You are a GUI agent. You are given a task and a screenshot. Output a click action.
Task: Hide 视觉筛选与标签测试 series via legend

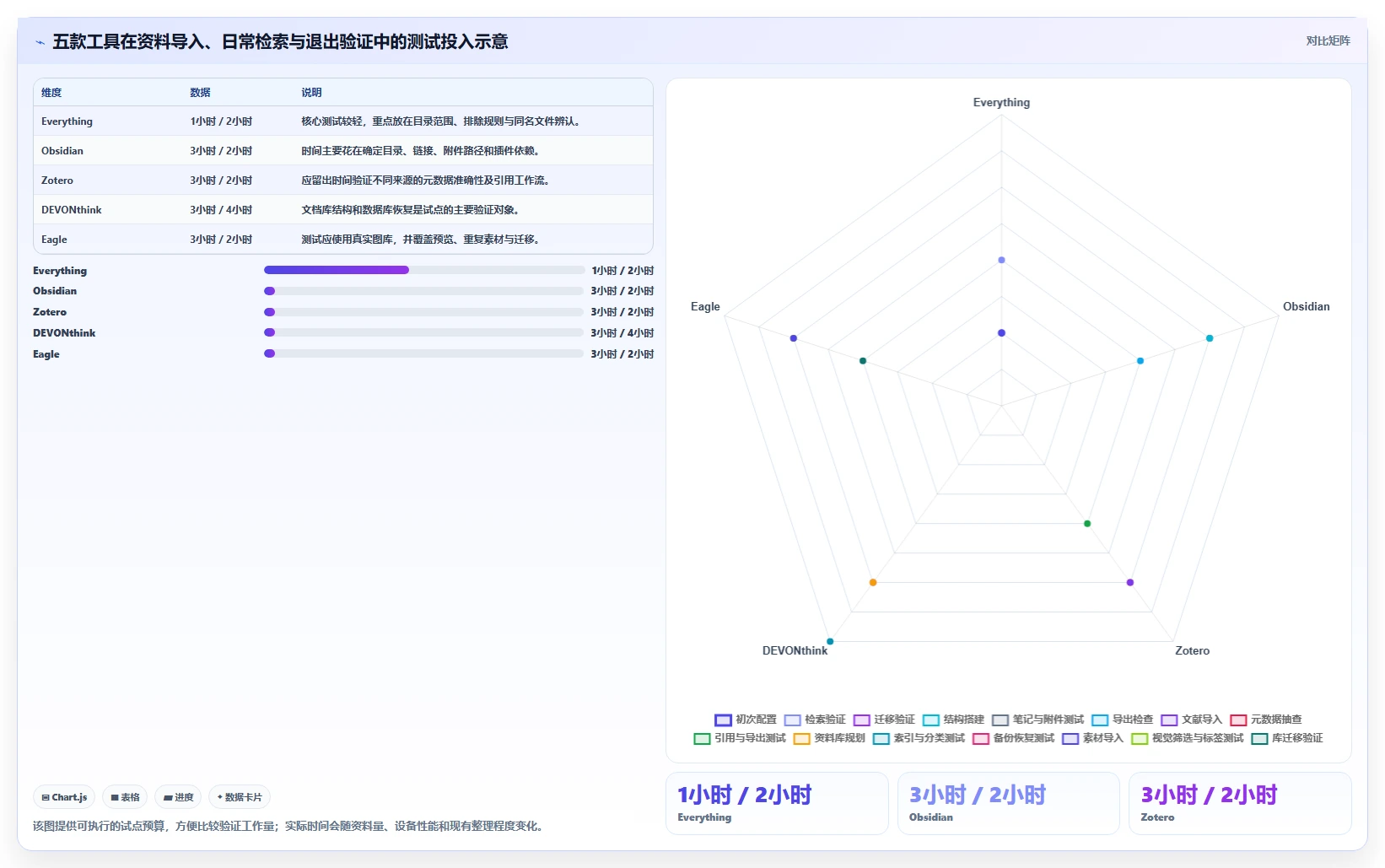1187,738
